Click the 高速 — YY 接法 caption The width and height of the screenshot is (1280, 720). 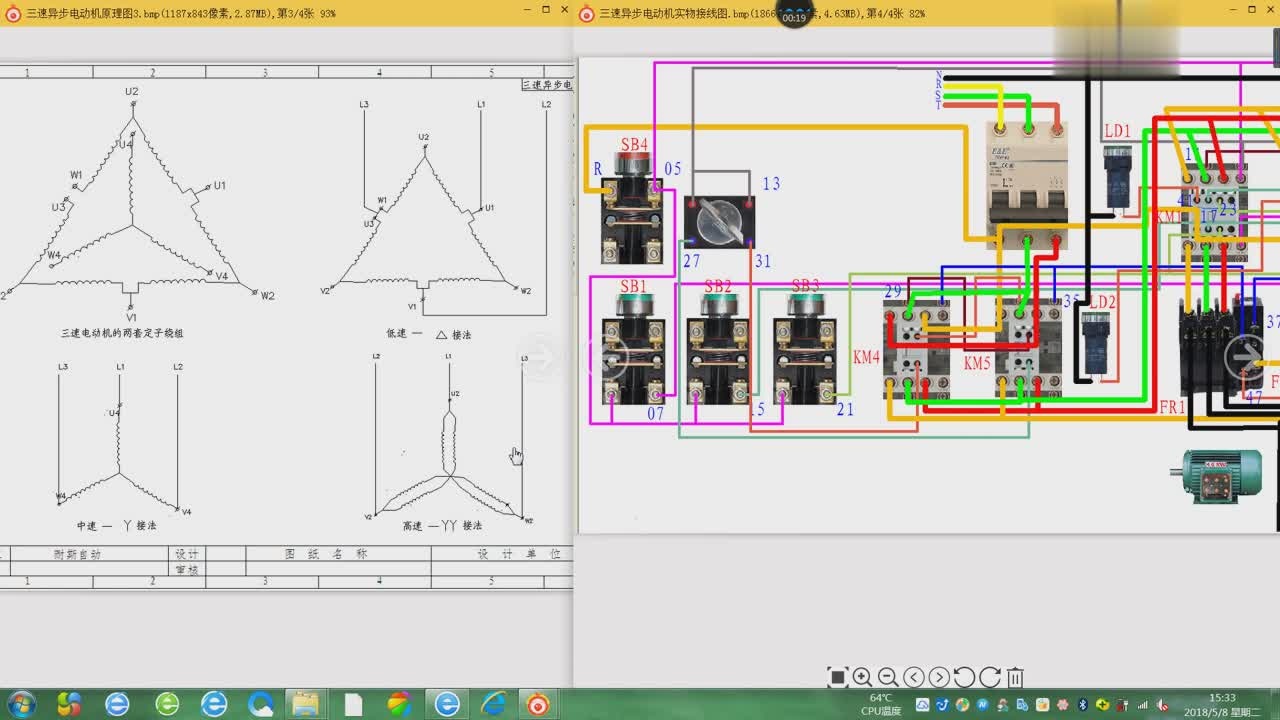tap(441, 525)
